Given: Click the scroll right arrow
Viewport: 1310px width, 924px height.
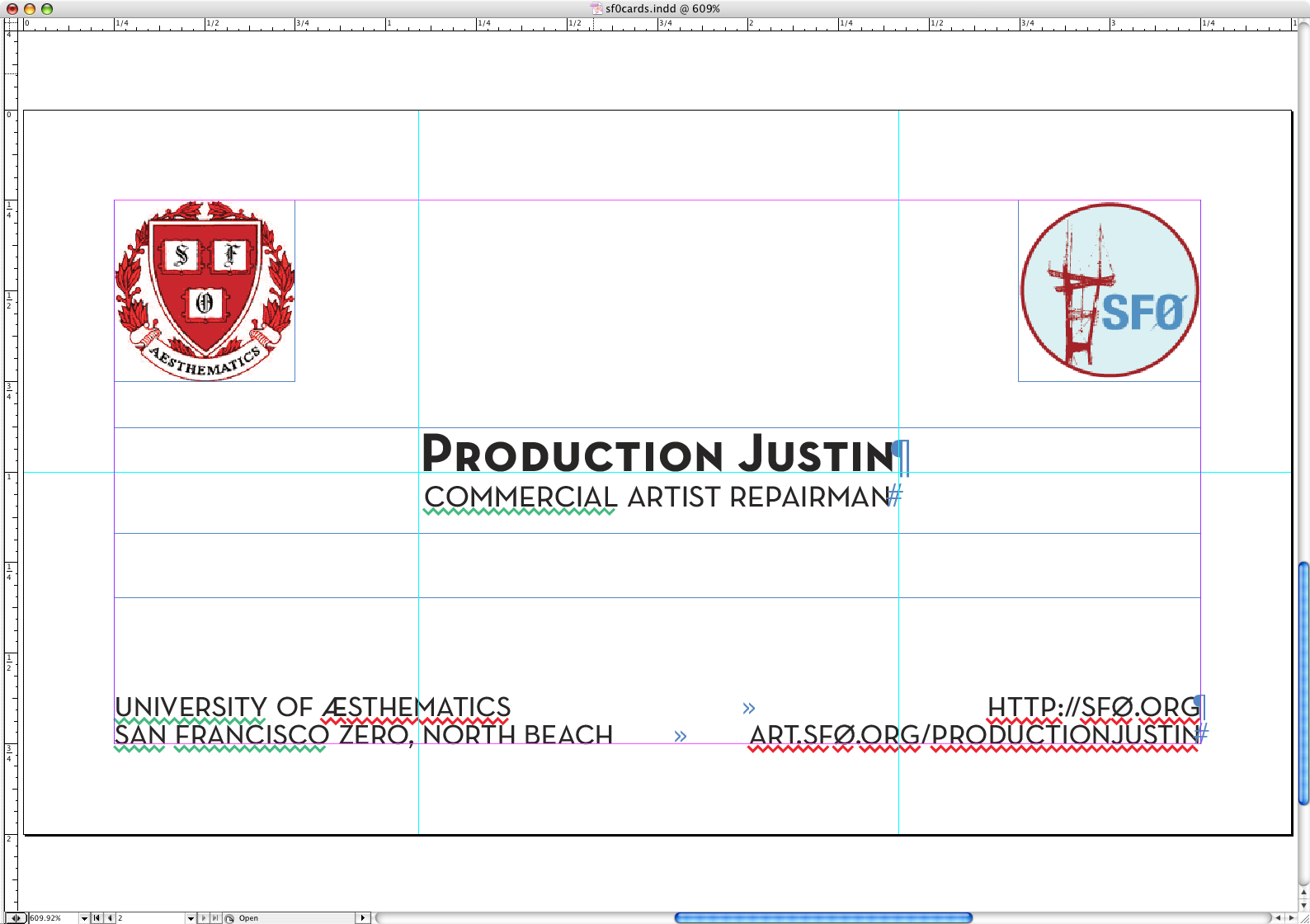Looking at the screenshot, I should point(1291,917).
